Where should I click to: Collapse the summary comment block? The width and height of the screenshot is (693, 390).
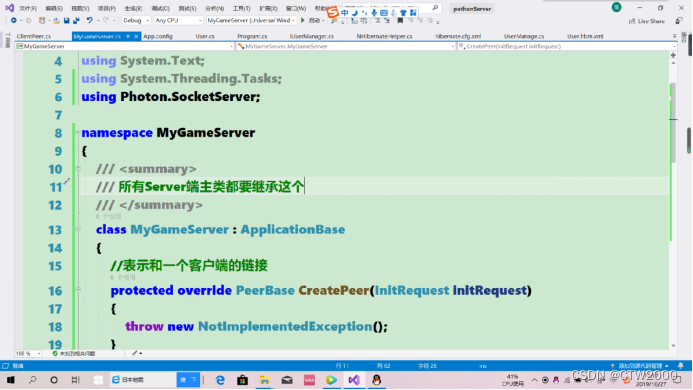coord(78,168)
